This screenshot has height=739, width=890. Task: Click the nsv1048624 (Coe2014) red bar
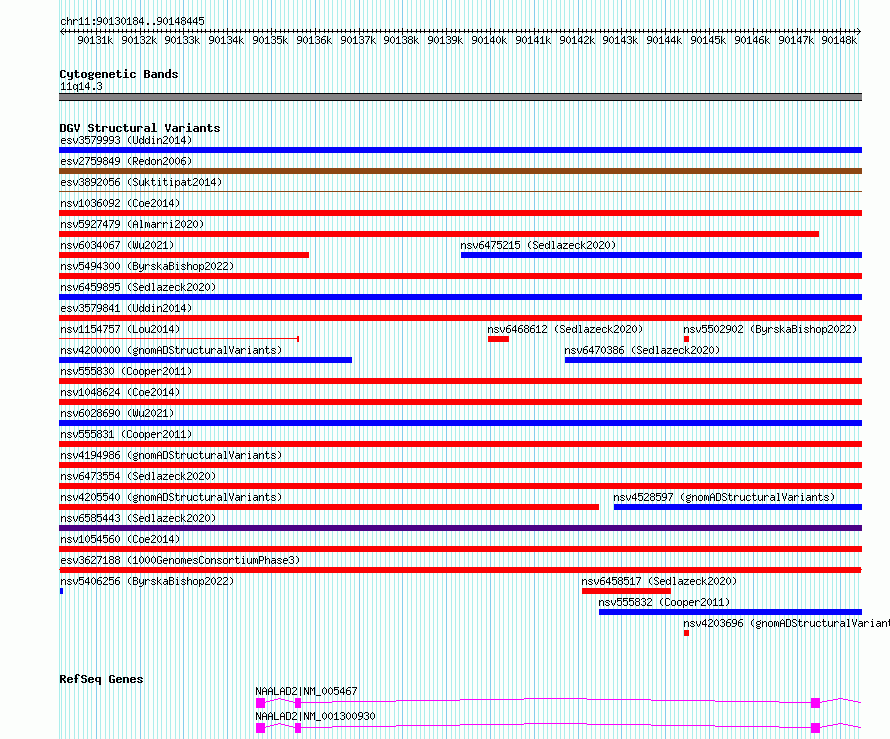click(460, 402)
